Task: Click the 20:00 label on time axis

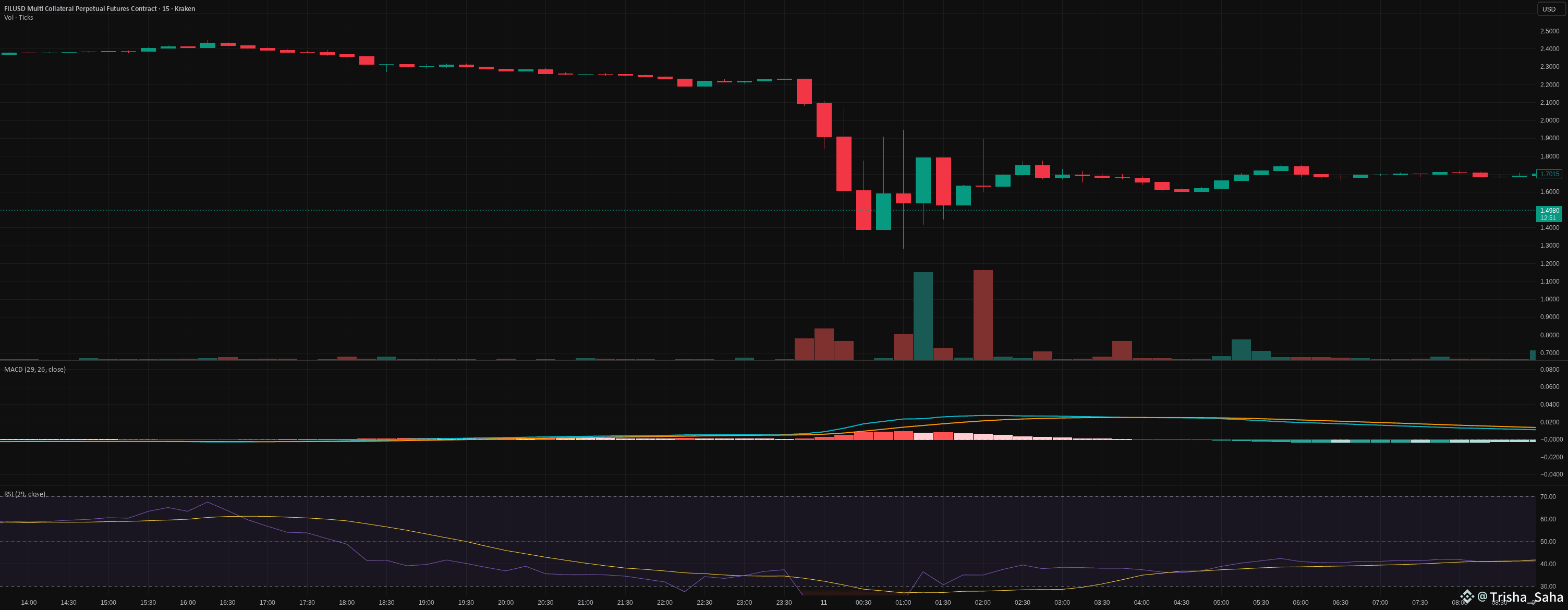Action: click(505, 603)
